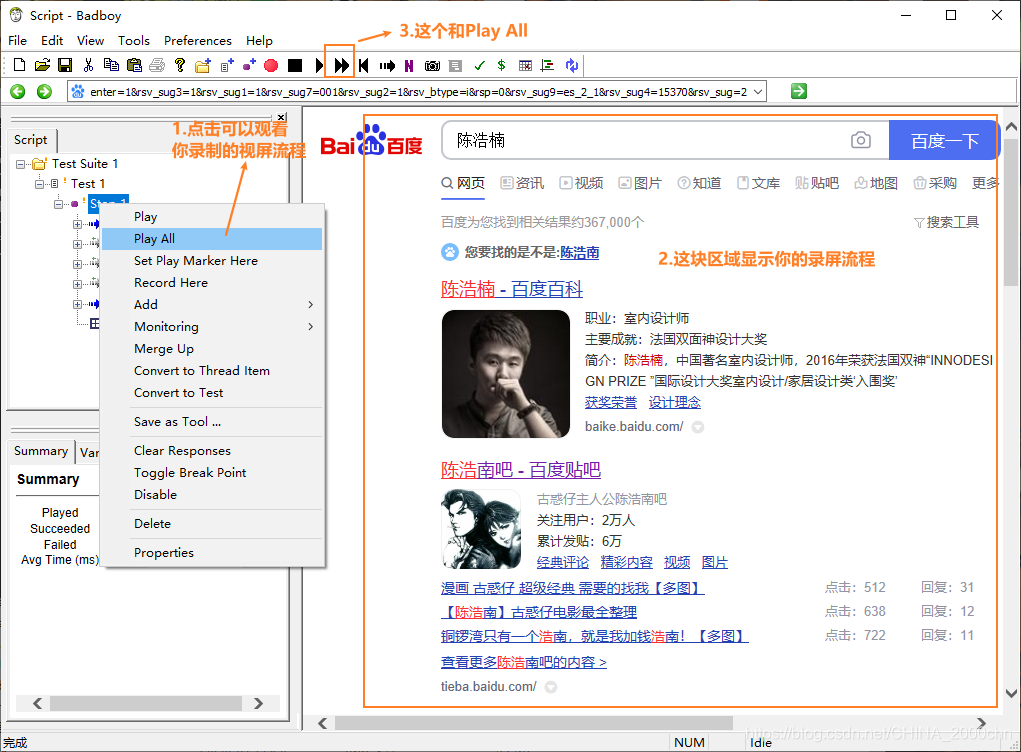Image resolution: width=1021 pixels, height=752 pixels.
Task: Open the 视频 tab on Baidu
Action: 581,184
